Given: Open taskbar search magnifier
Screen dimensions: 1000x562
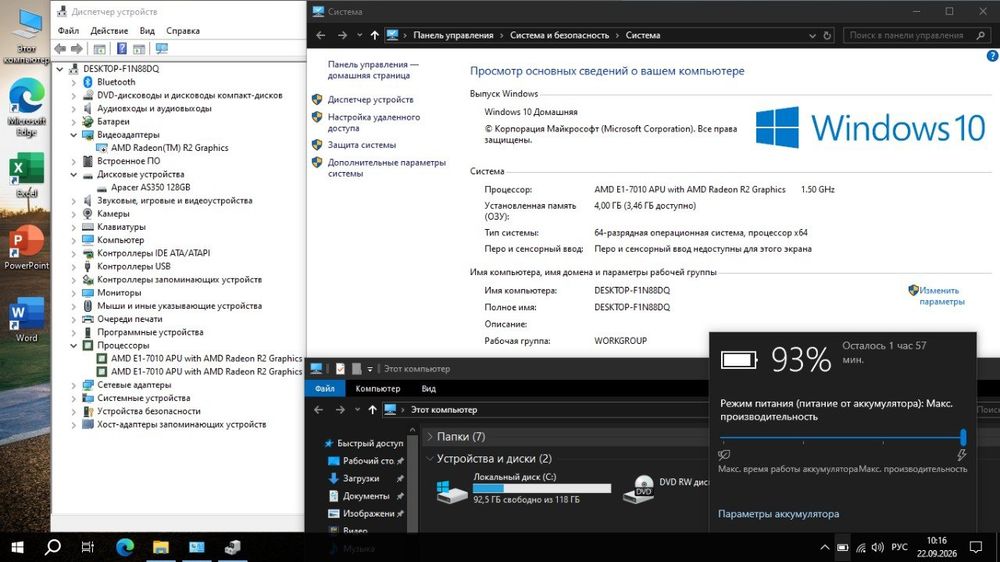Looking at the screenshot, I should click(53, 547).
